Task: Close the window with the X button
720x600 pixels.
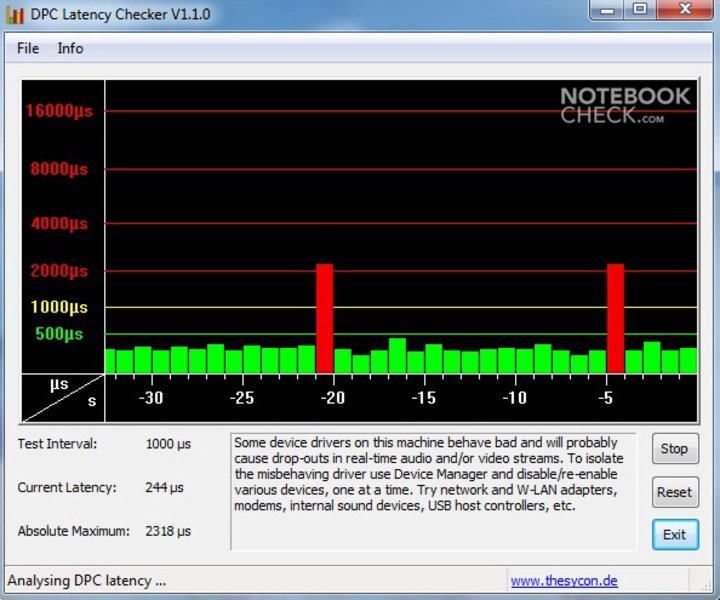Action: click(x=685, y=10)
